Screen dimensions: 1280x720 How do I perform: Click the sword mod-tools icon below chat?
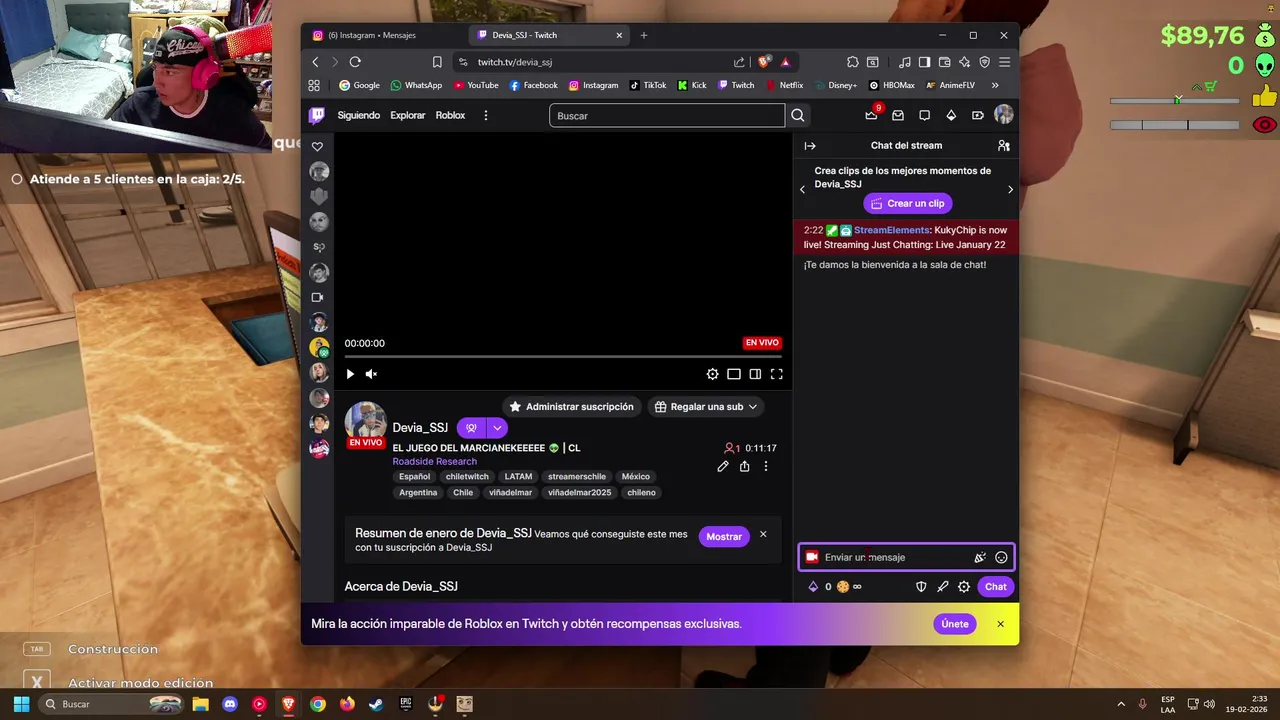(942, 587)
